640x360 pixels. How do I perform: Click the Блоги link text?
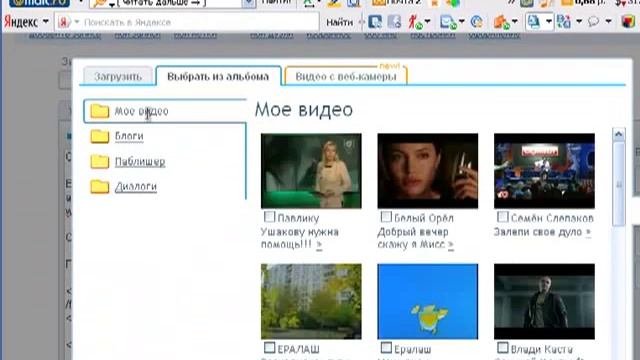coord(129,136)
